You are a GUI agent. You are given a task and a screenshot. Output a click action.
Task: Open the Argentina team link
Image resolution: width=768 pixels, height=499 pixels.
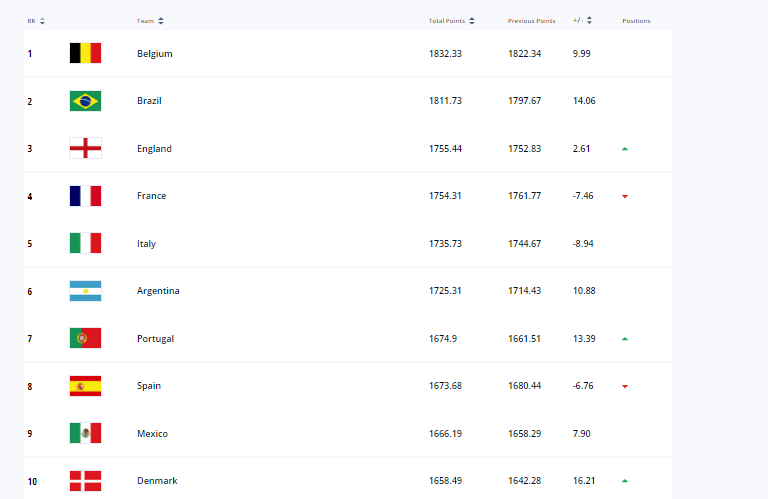point(159,291)
